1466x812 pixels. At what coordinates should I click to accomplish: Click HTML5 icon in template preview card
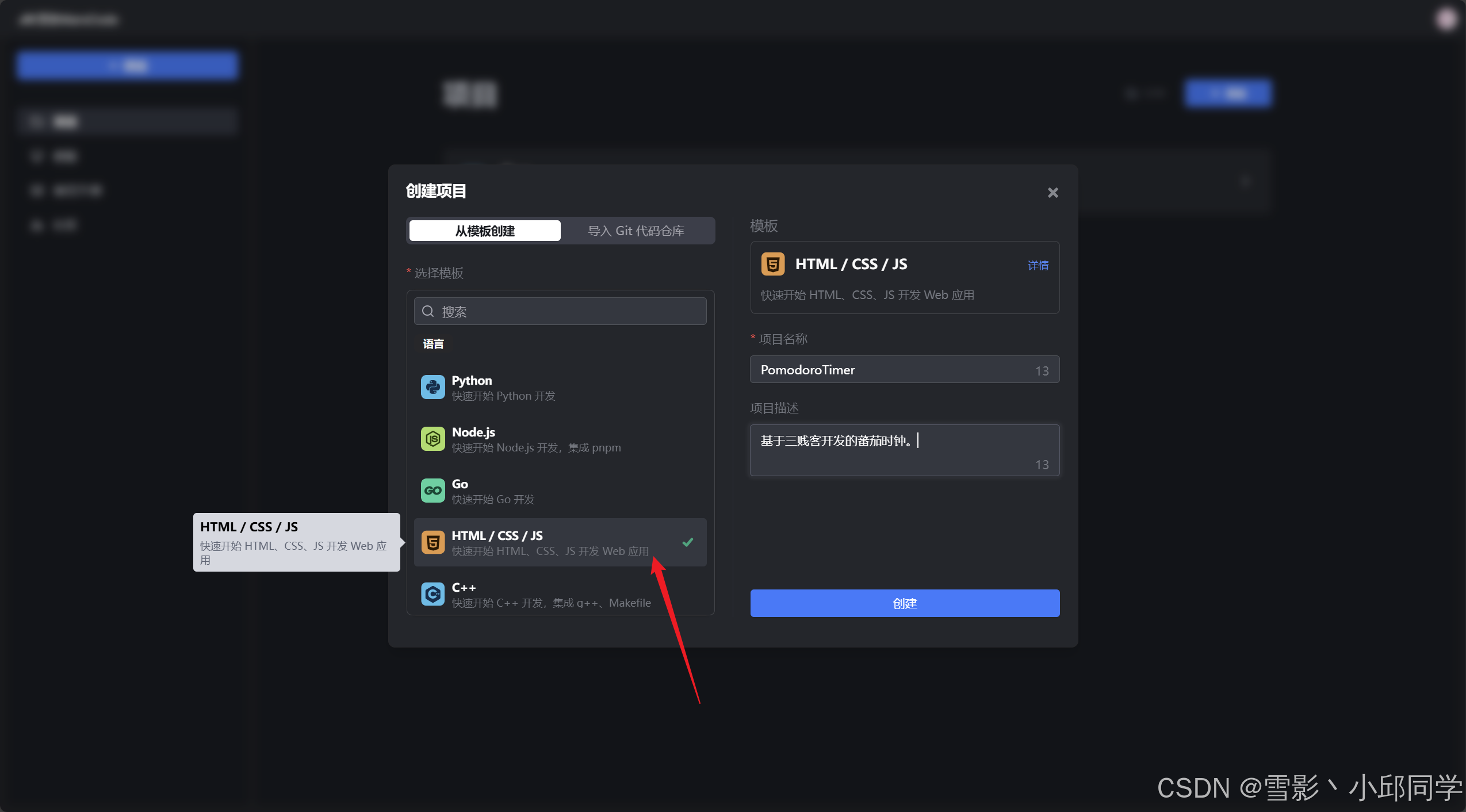[x=772, y=265]
